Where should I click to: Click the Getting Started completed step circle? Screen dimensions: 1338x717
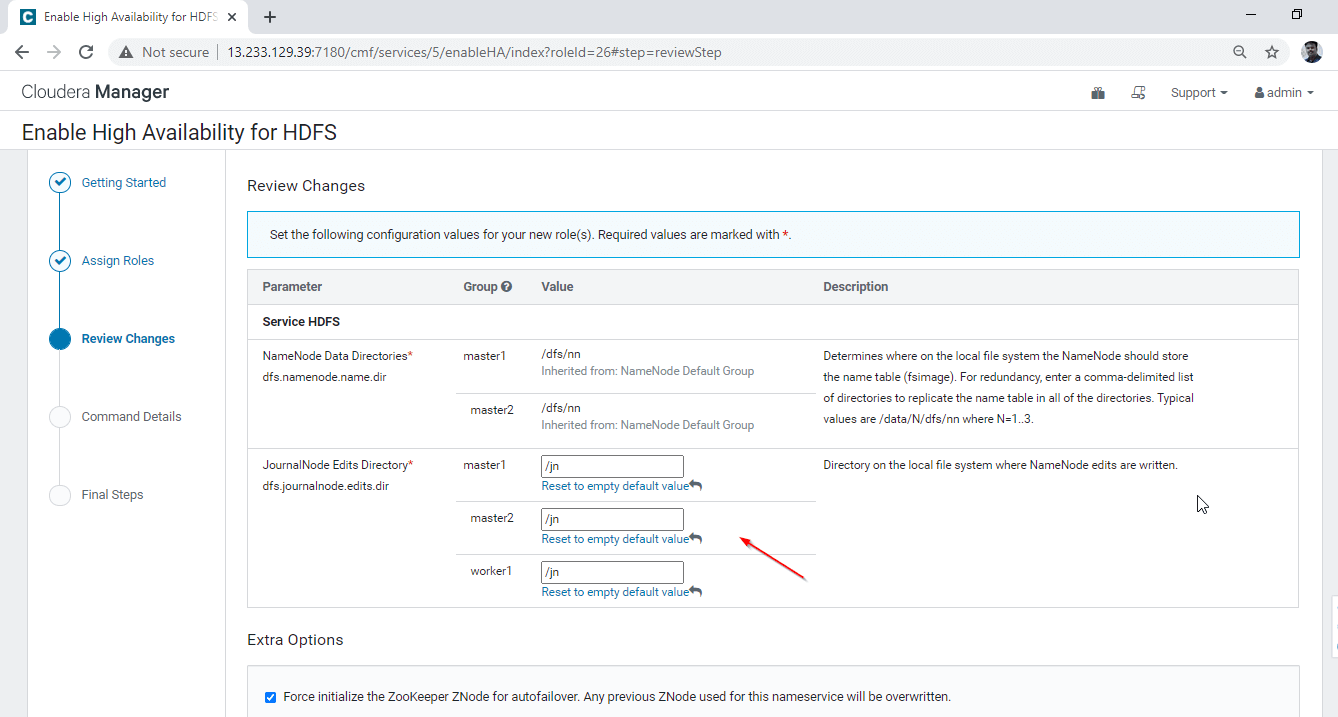point(60,182)
